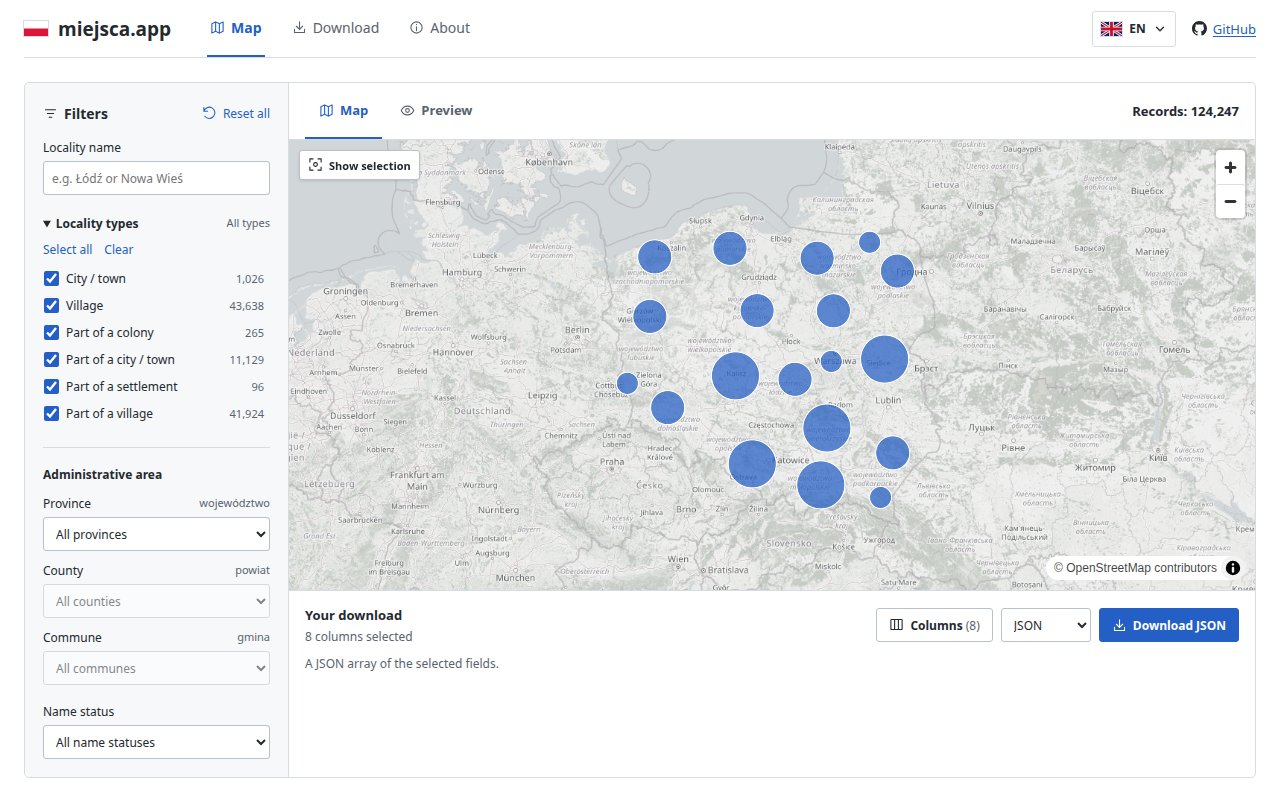Click the map zoom in plus button
1280x800 pixels.
[x=1230, y=168]
